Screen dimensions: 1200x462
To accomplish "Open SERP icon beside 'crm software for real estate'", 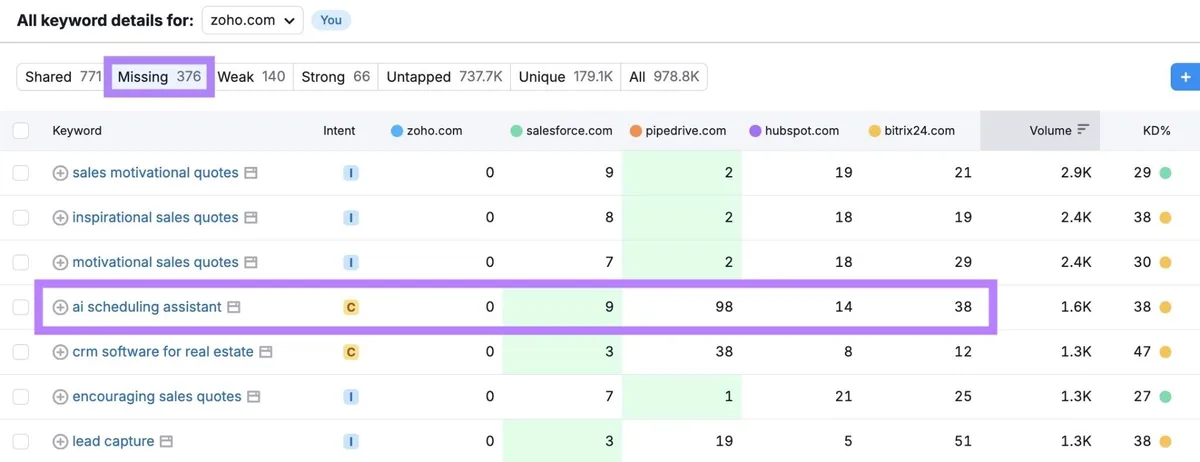I will 266,352.
